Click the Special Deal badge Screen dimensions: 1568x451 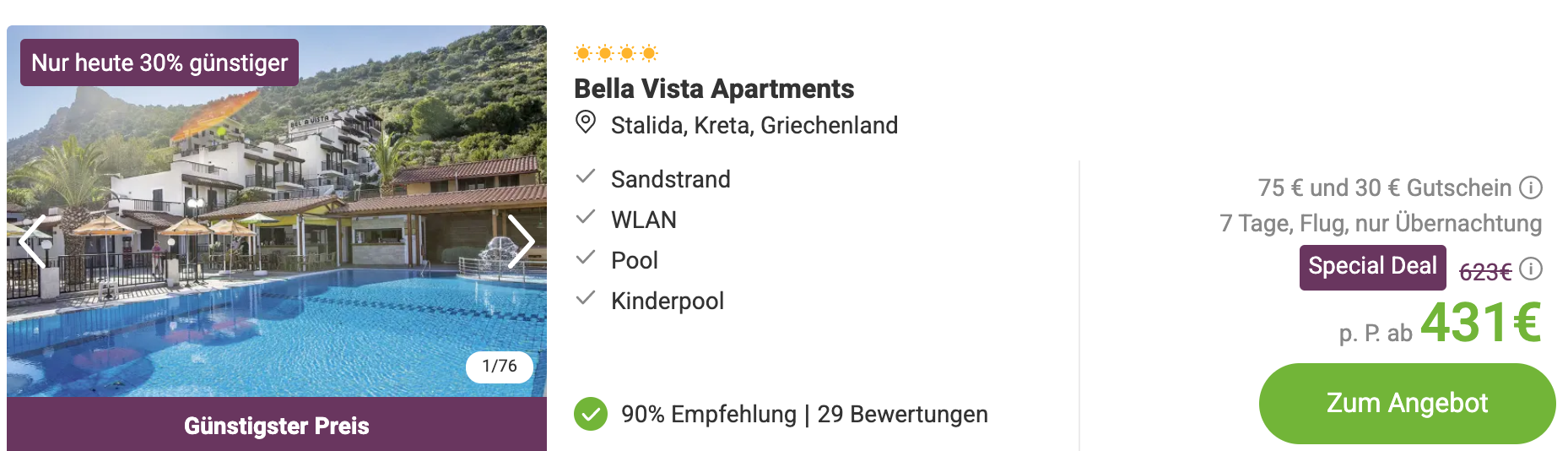1372,267
